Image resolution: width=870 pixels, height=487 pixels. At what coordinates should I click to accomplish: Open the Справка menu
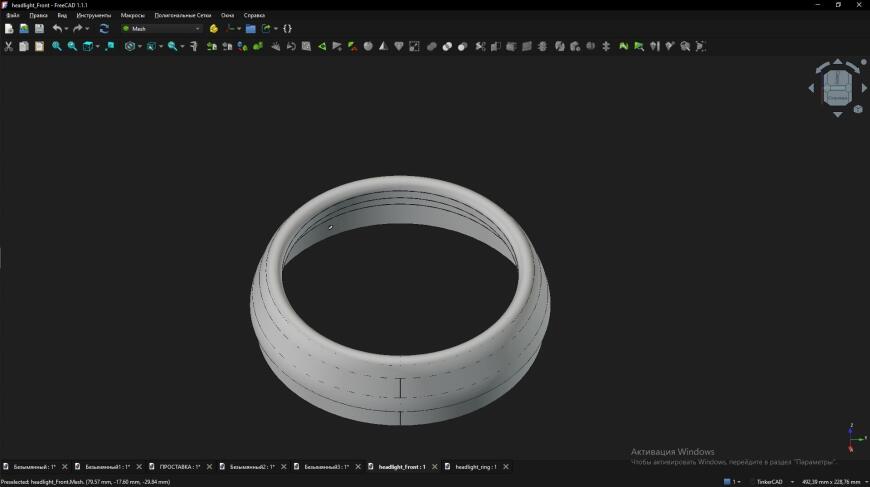pos(254,16)
